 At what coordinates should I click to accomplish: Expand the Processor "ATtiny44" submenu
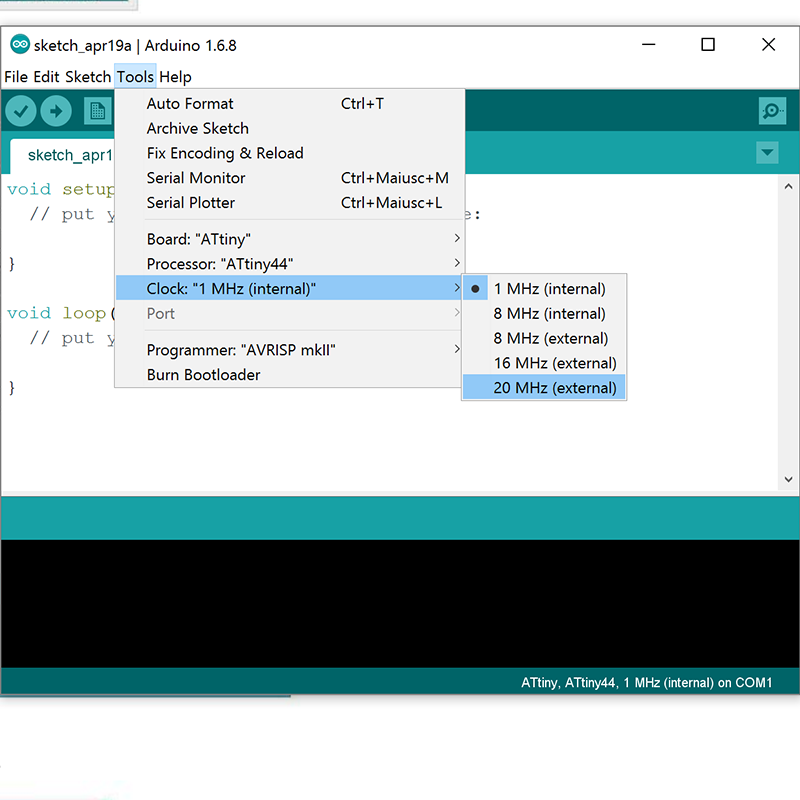290,264
